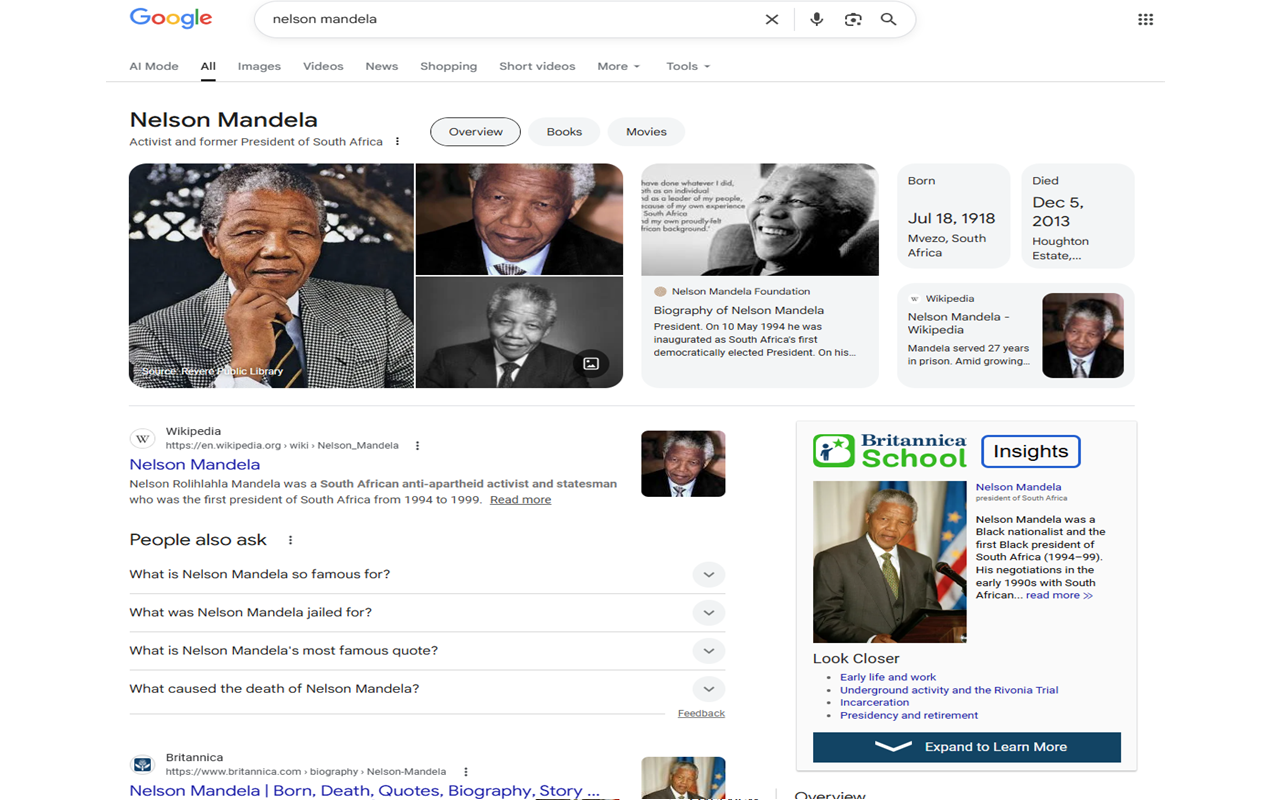Switch to the Images tab

coord(259,66)
